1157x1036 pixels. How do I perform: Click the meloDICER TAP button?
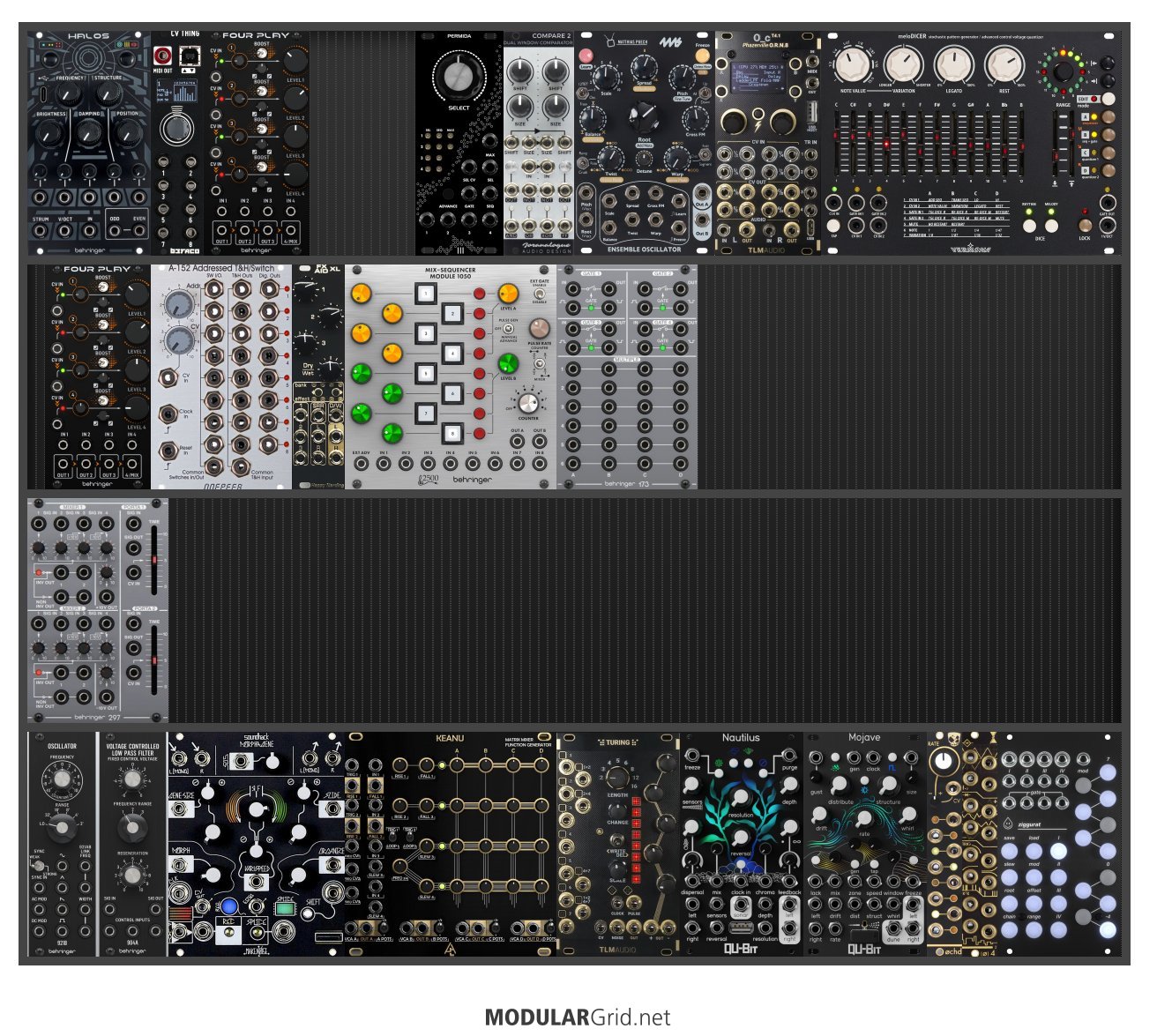coord(833,226)
